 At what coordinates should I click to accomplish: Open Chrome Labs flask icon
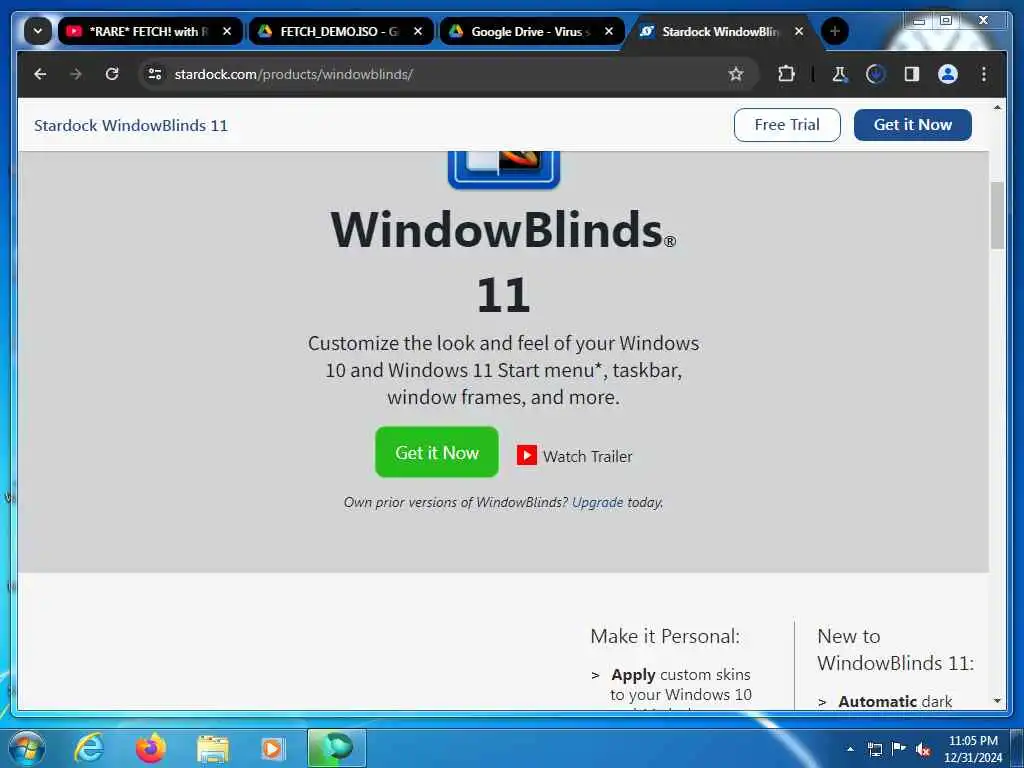click(839, 74)
